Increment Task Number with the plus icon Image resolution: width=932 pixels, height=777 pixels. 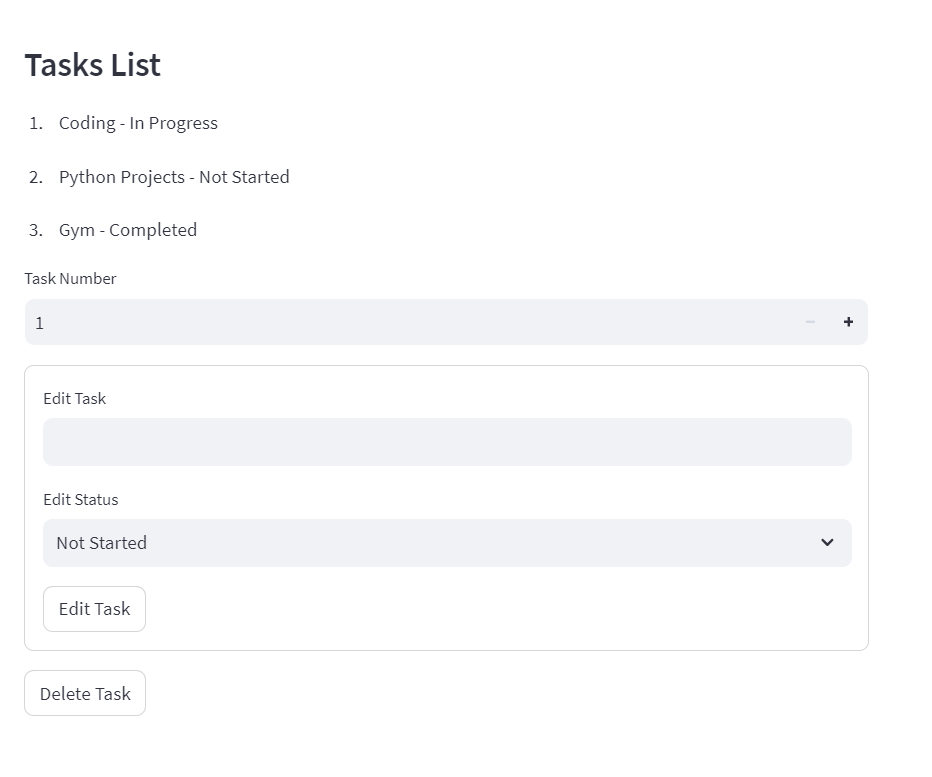(x=848, y=322)
